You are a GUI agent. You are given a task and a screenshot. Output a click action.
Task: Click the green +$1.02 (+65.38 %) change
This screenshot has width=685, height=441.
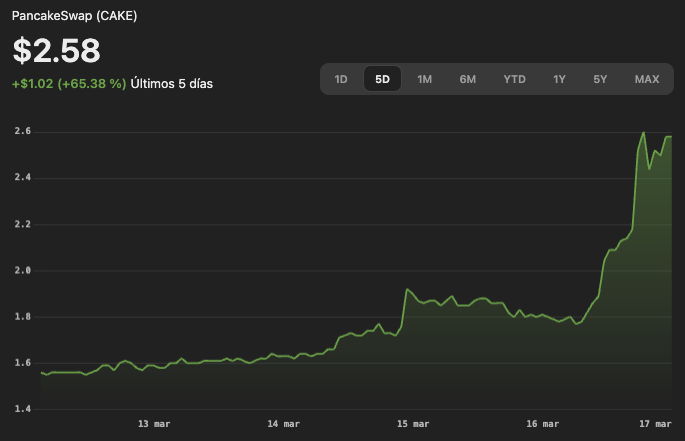[69, 84]
